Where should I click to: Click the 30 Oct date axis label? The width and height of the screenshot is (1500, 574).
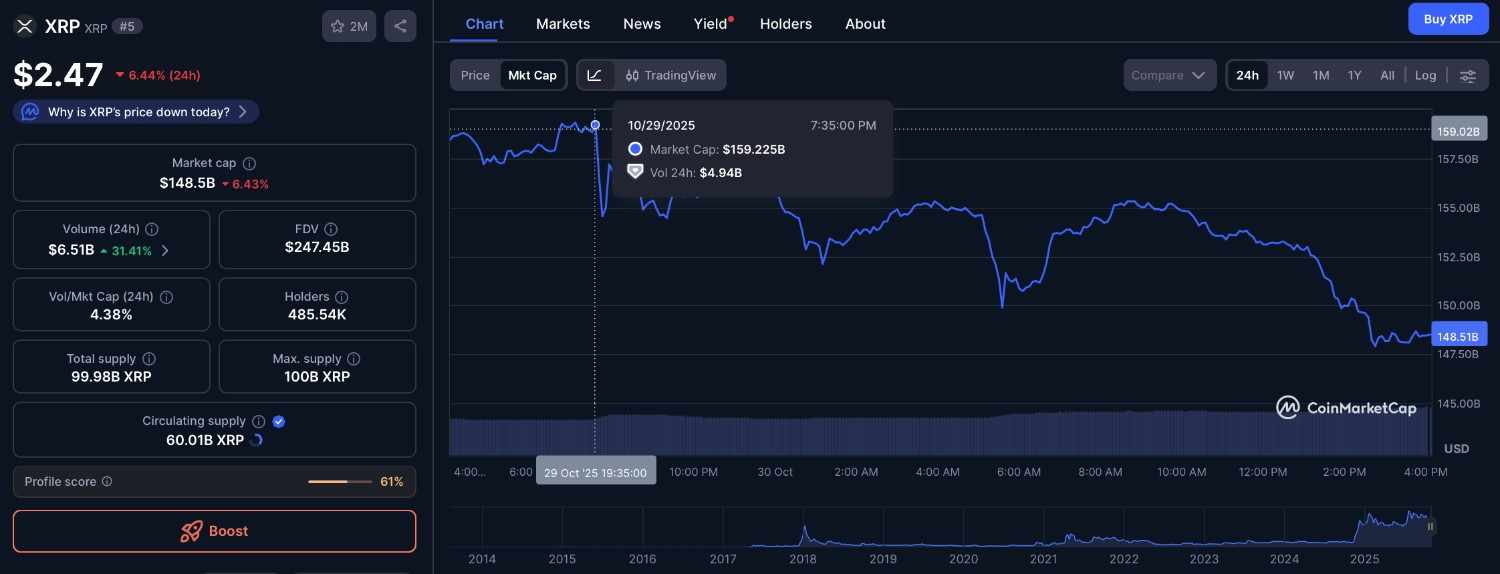(775, 472)
